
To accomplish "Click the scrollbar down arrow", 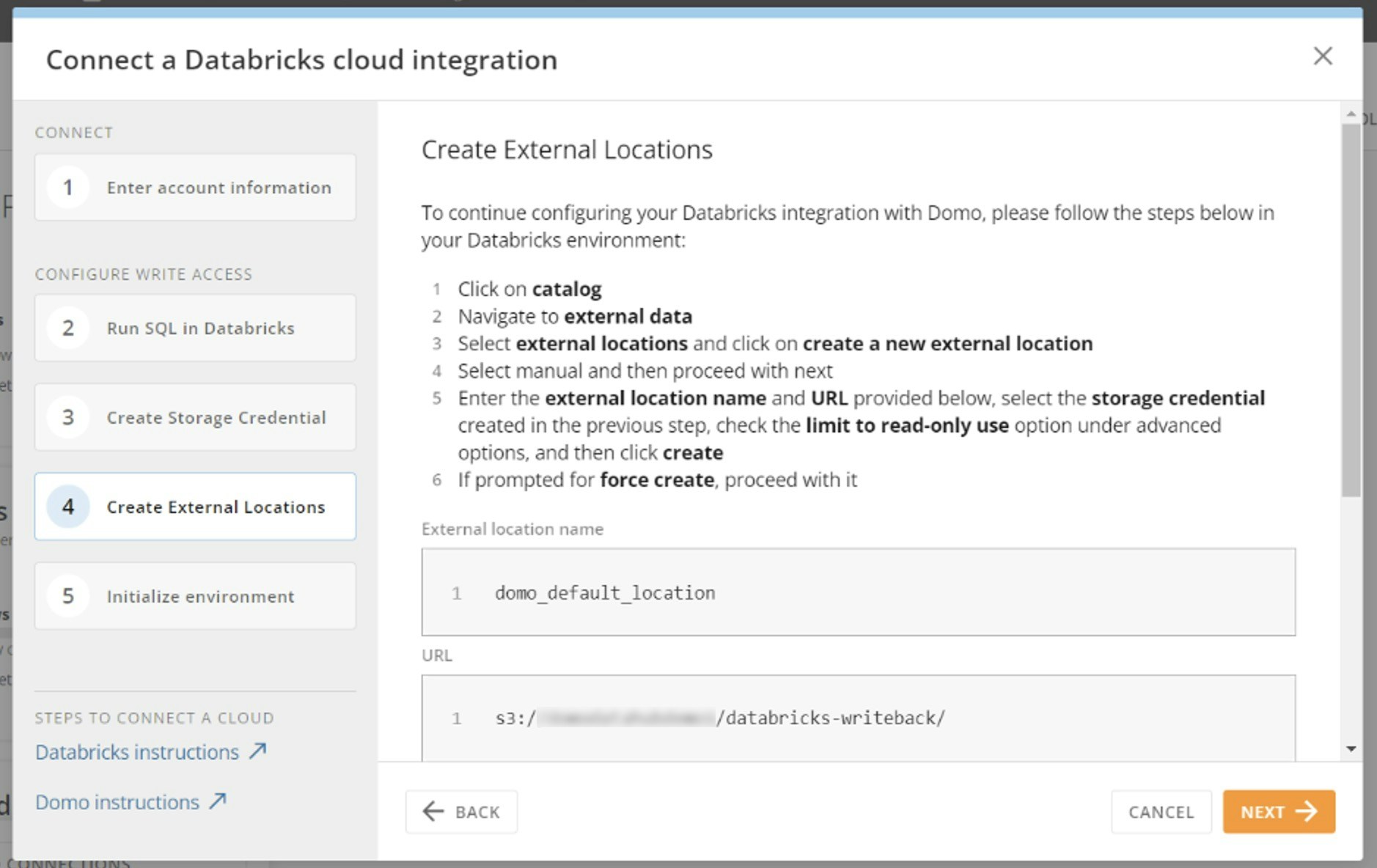I will [x=1351, y=749].
